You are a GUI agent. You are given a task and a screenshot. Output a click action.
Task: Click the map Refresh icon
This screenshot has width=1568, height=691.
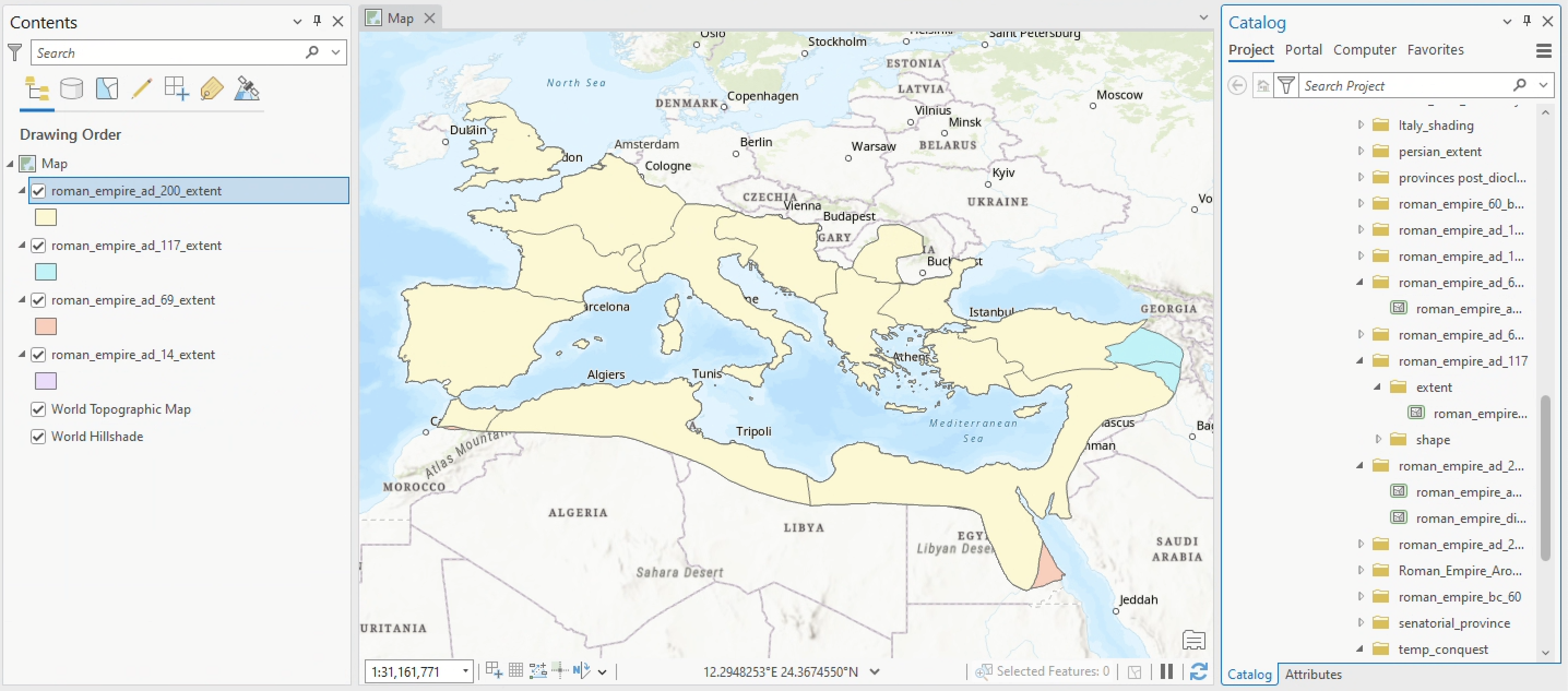click(x=1198, y=671)
